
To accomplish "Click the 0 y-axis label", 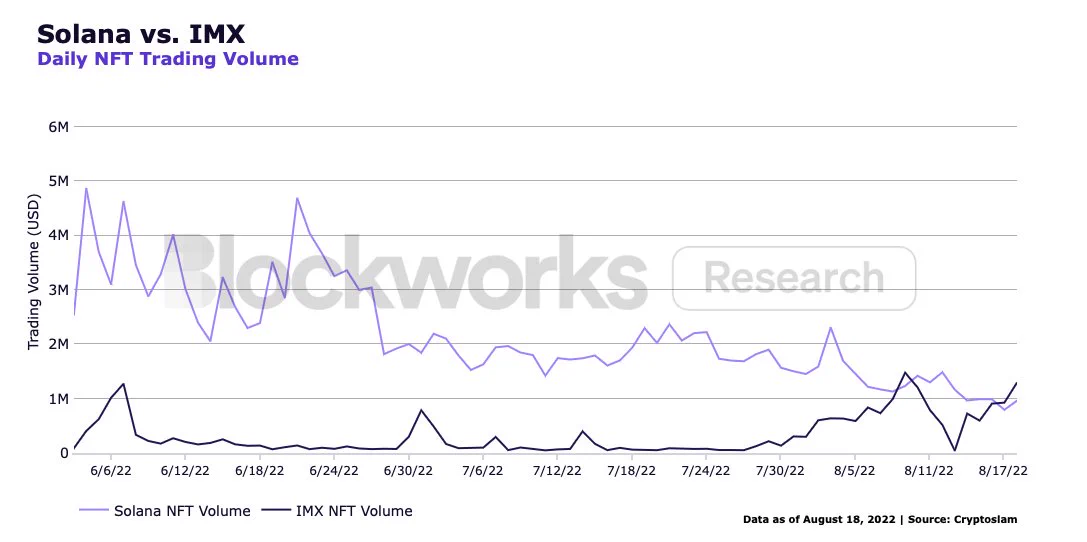I will (x=64, y=453).
